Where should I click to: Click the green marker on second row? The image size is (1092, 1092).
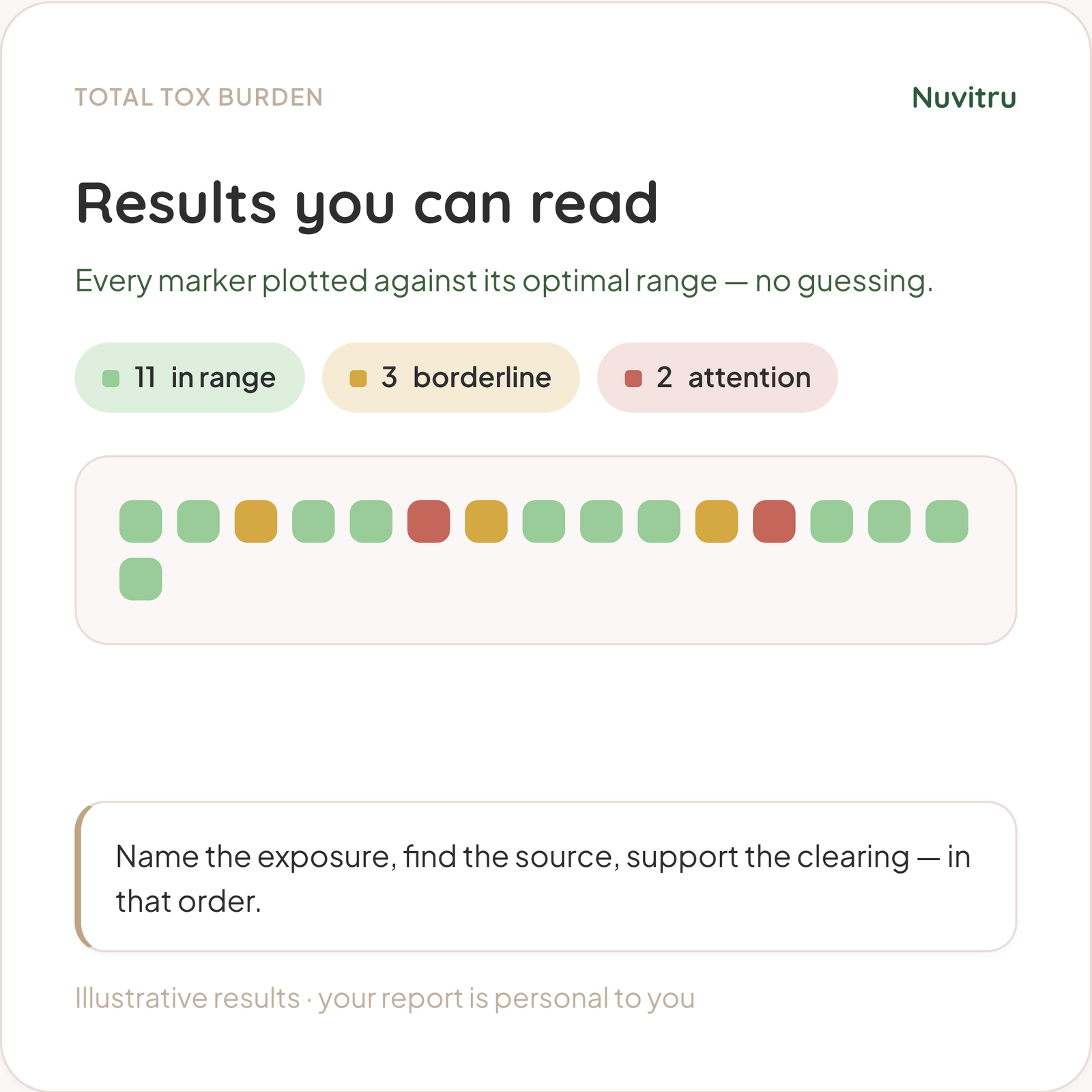point(141,579)
